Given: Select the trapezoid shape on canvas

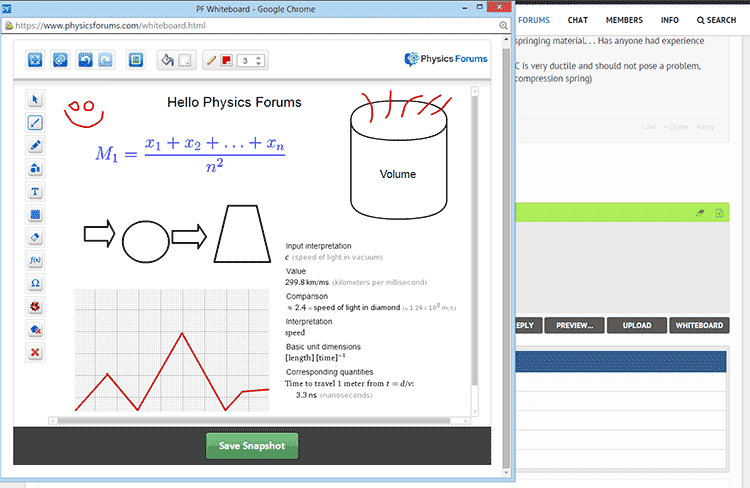Looking at the screenshot, I should point(242,234).
